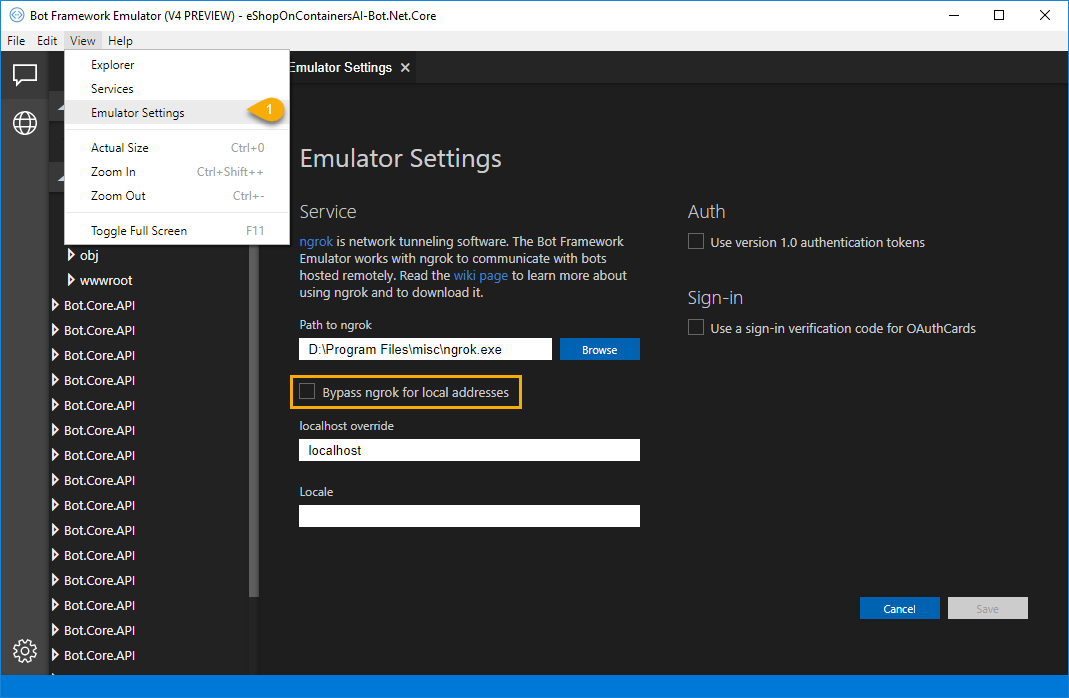Click the Cancel button
This screenshot has width=1069, height=698.
[x=899, y=608]
